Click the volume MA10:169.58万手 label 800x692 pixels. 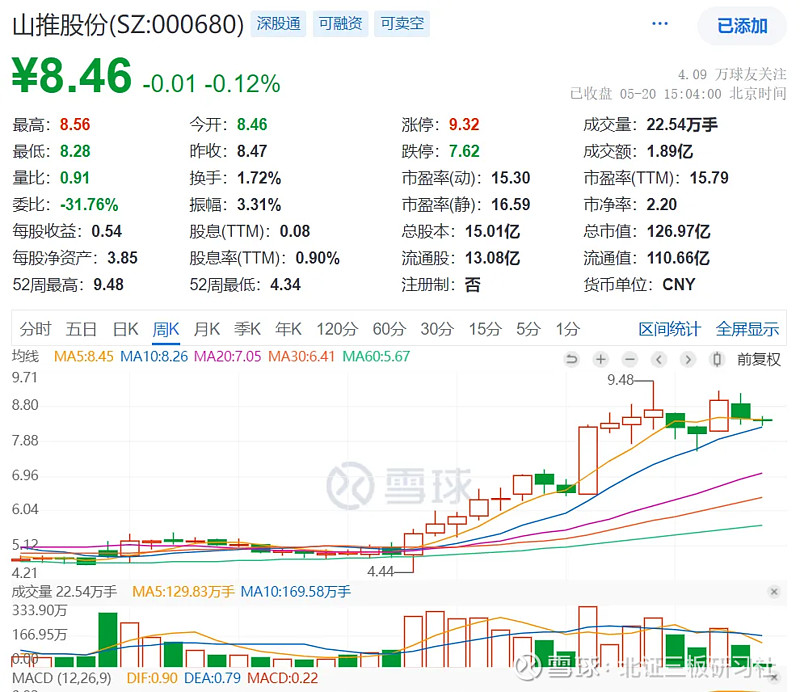(x=295, y=591)
